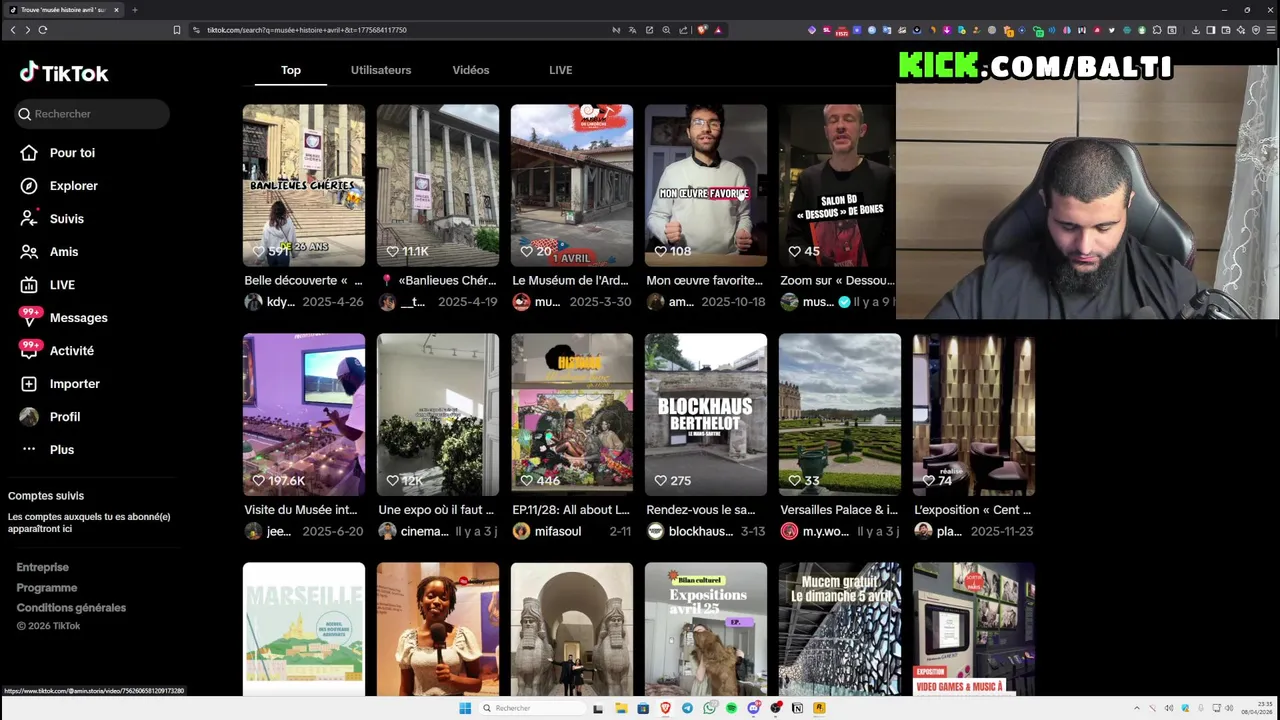Click the "Une expo où il faut" caption

(x=436, y=510)
